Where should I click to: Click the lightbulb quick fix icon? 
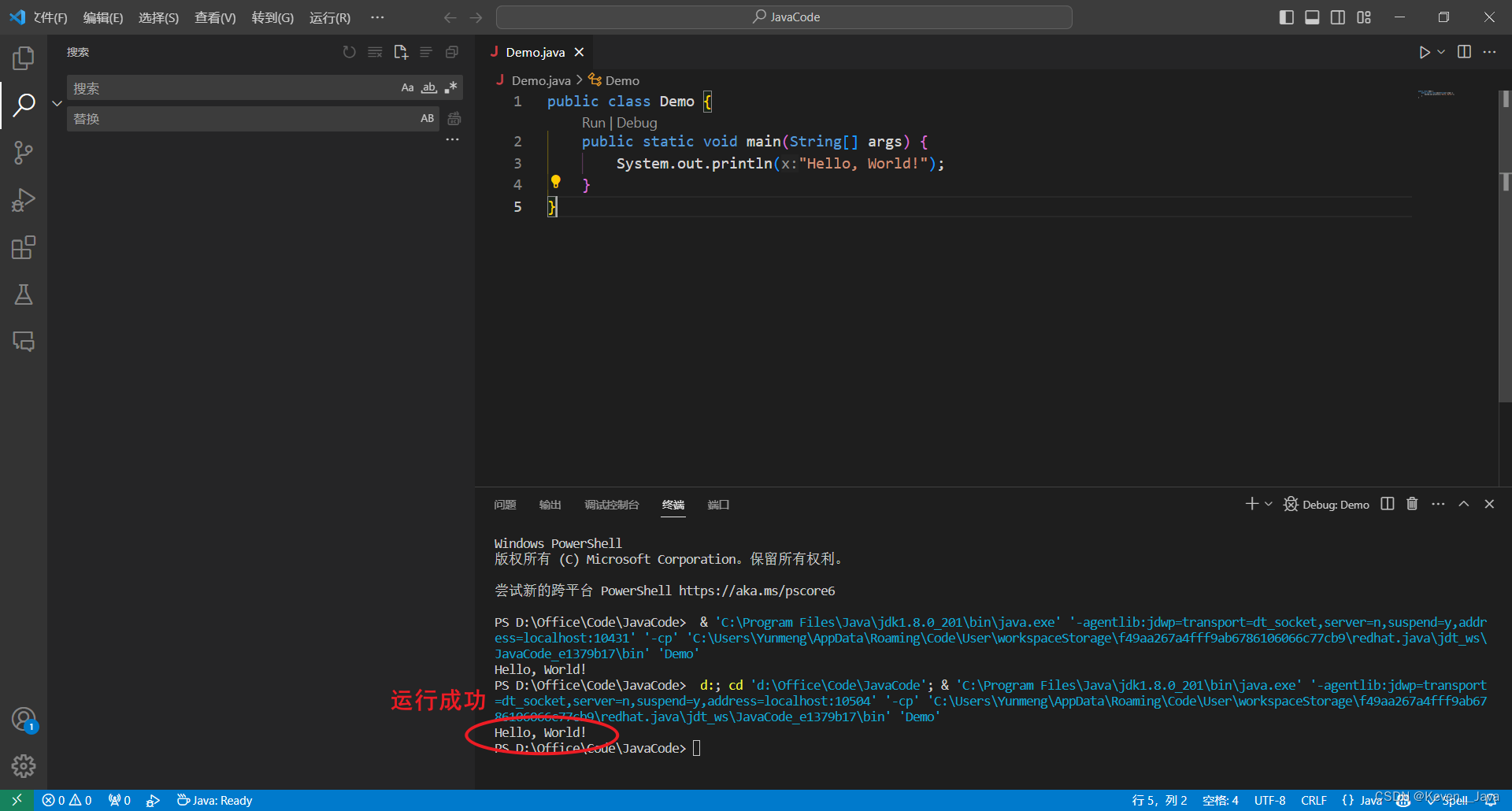(x=556, y=182)
